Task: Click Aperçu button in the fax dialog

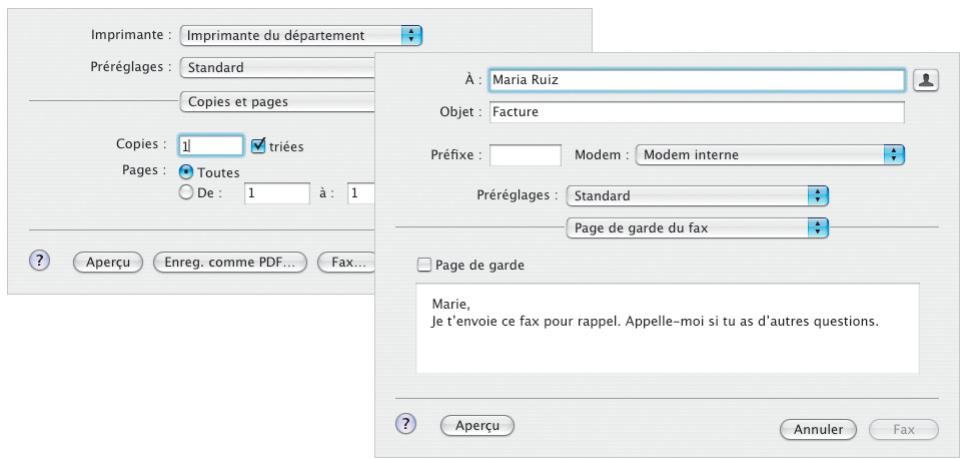Action: pos(477,426)
